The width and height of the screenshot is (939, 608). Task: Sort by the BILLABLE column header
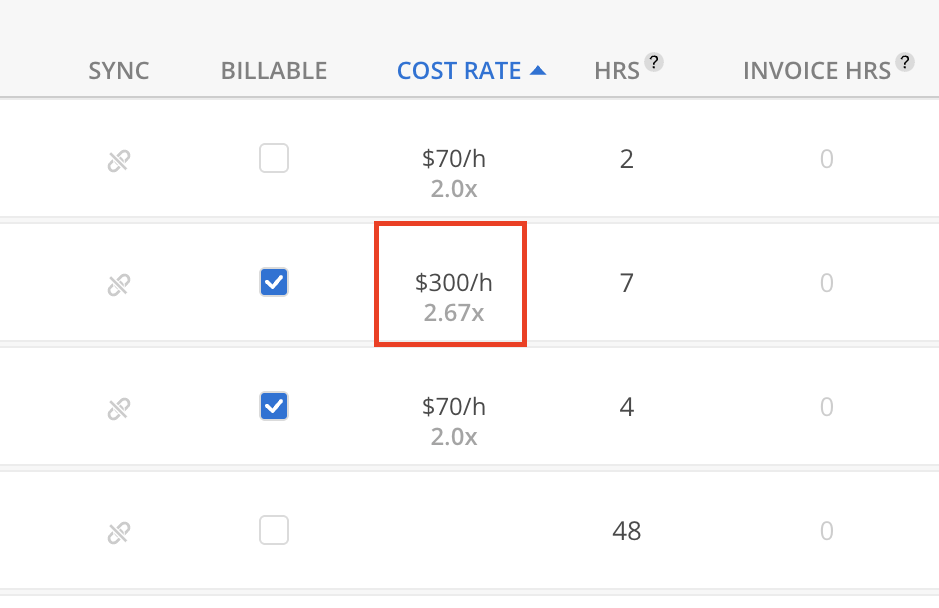274,71
